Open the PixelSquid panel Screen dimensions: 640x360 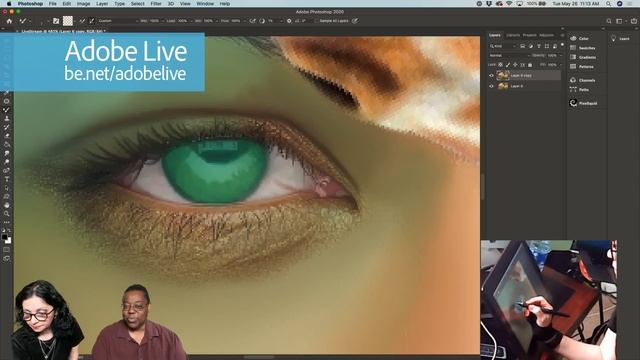pos(584,103)
